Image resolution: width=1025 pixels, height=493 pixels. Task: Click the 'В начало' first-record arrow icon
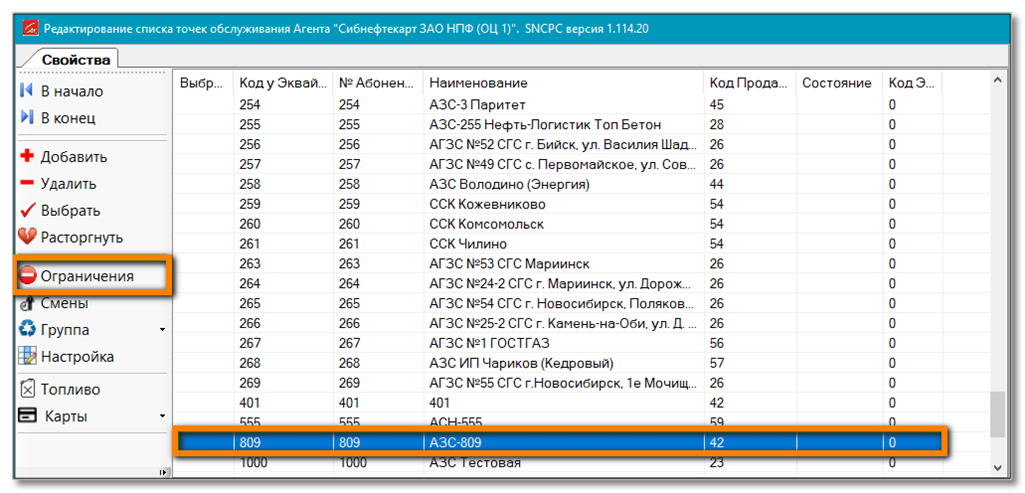pyautogui.click(x=27, y=91)
